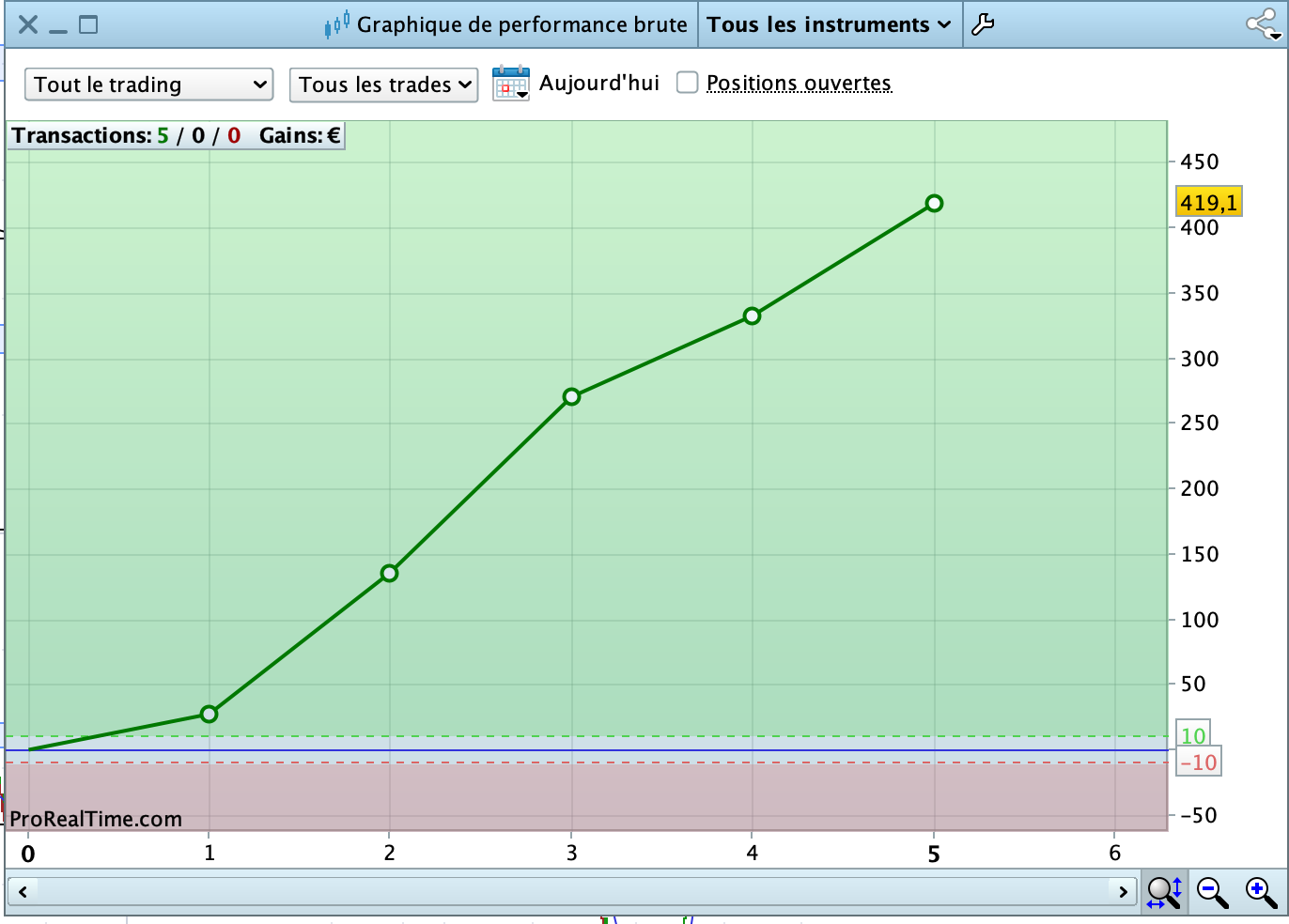Click the -50 axis value

[x=1200, y=815]
